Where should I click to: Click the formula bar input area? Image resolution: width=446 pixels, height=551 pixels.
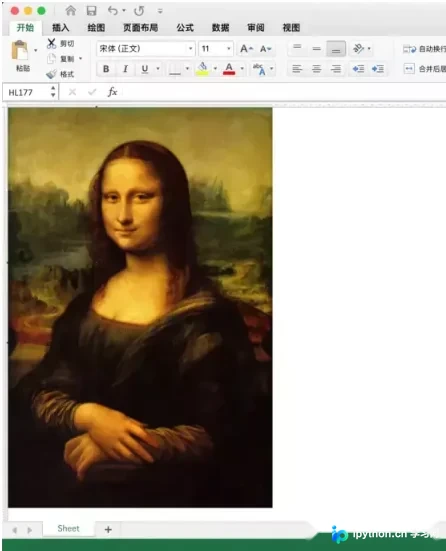[x=284, y=92]
